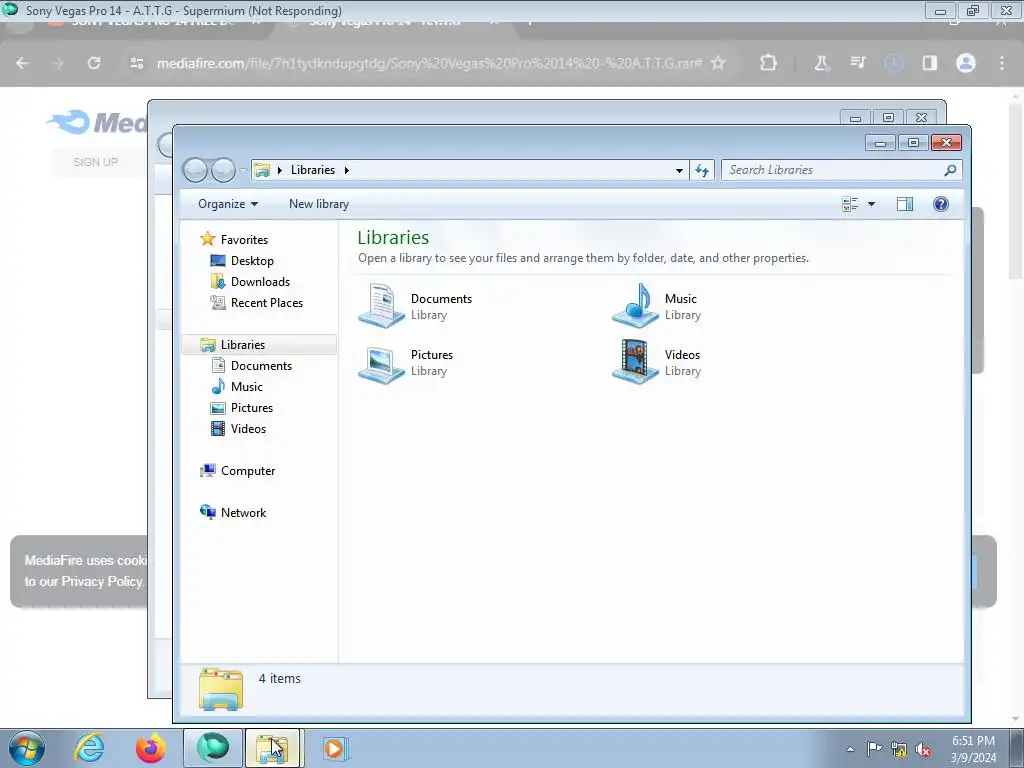The width and height of the screenshot is (1024, 768).
Task: Click the Explorer back arrow button
Action: [195, 170]
